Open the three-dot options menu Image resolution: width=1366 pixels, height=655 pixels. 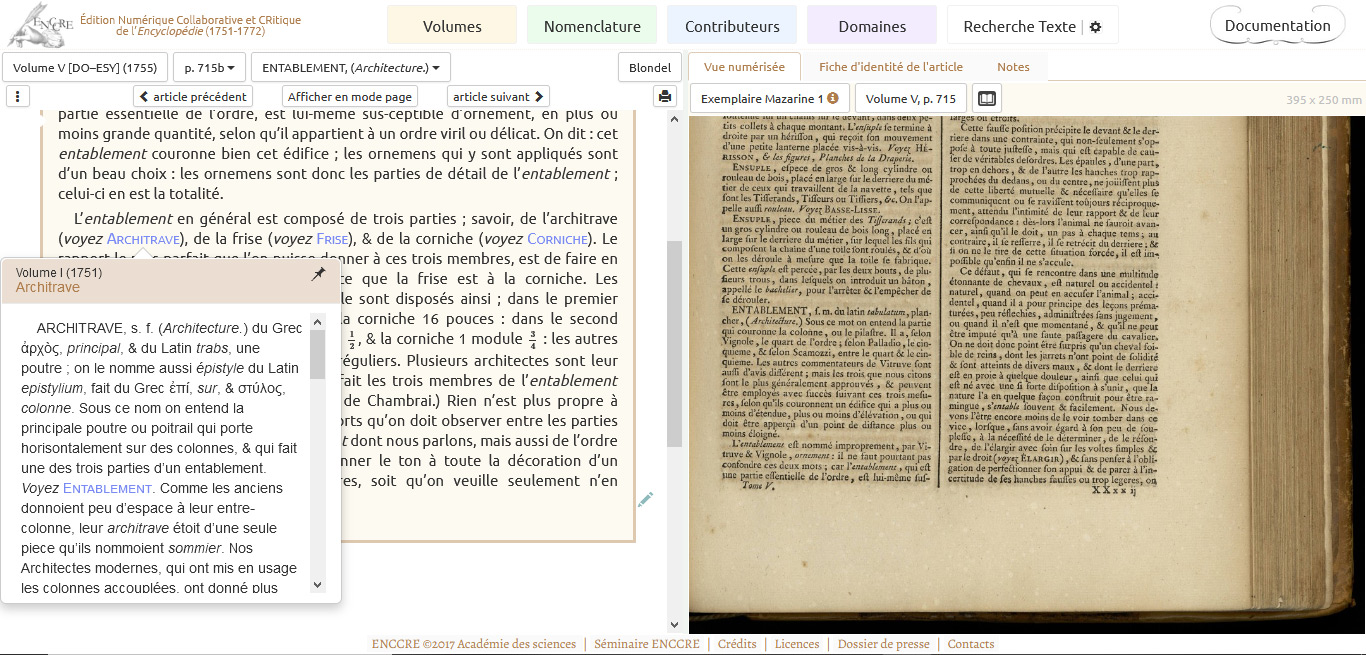click(x=18, y=97)
